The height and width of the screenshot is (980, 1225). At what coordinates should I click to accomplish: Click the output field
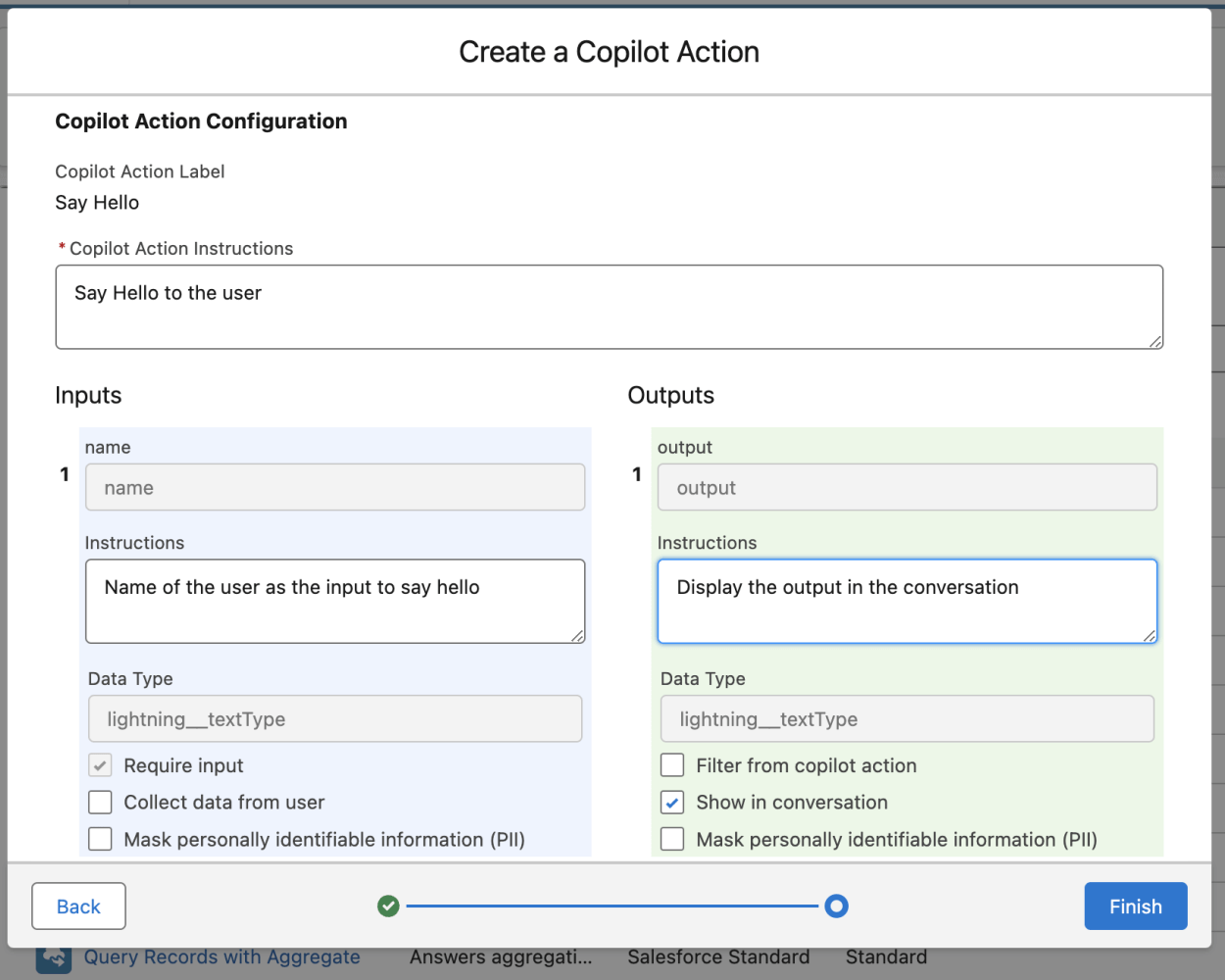tap(906, 487)
